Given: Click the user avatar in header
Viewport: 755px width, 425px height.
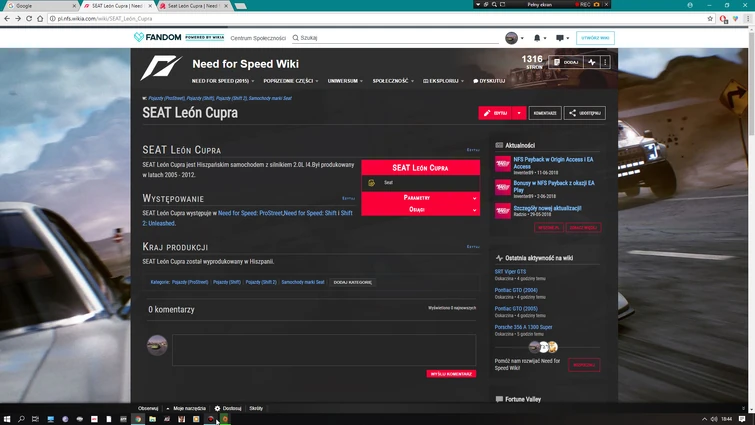Looking at the screenshot, I should 511,38.
